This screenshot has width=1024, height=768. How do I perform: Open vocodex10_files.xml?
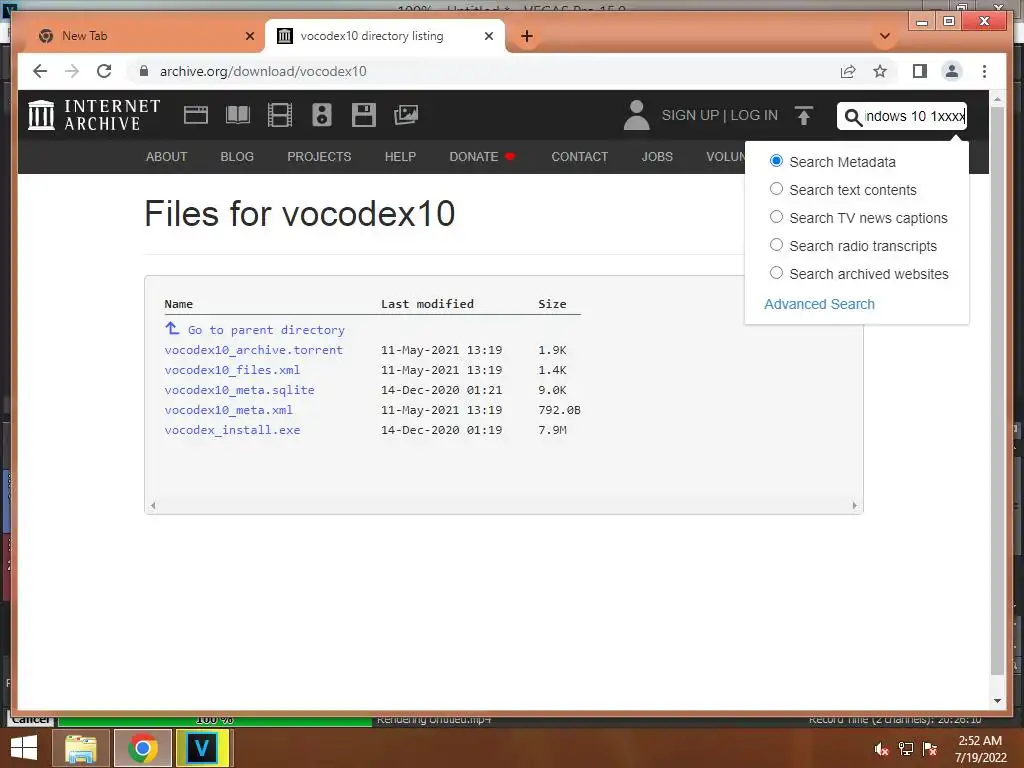click(x=232, y=370)
